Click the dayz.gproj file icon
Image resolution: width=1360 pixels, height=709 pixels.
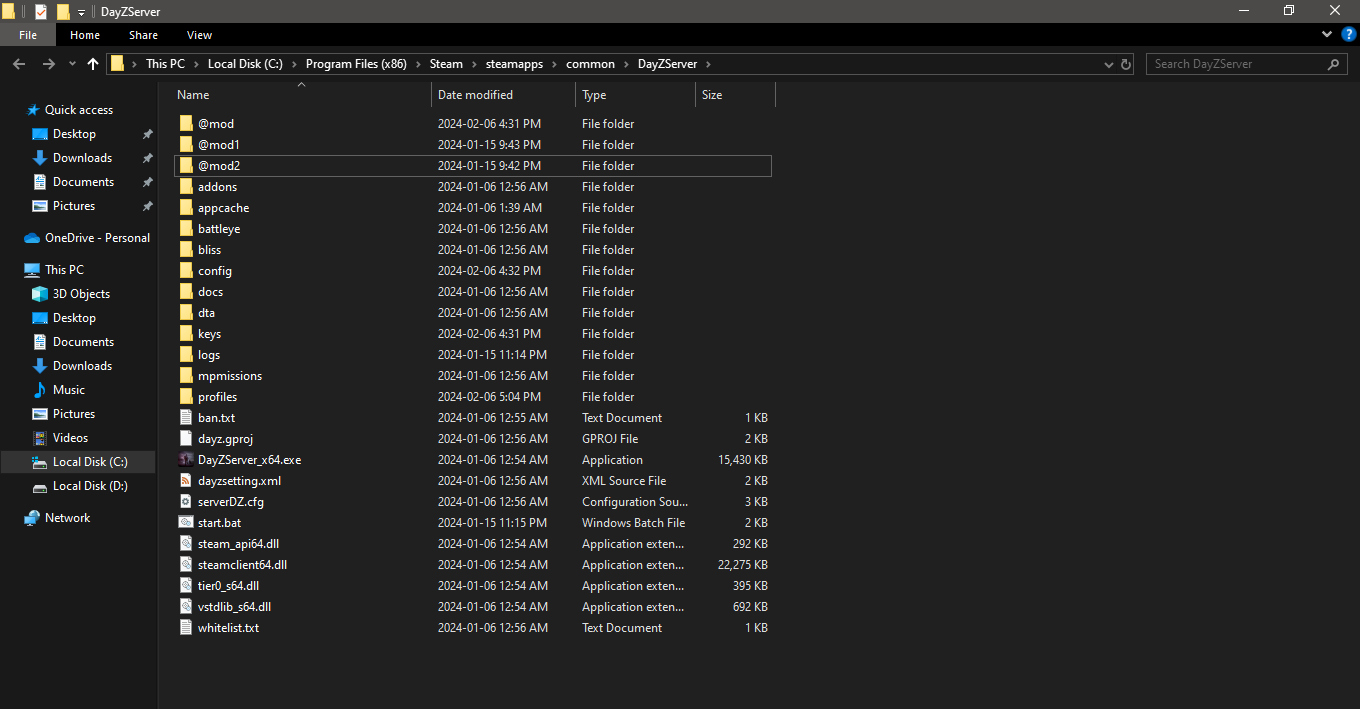(186, 439)
